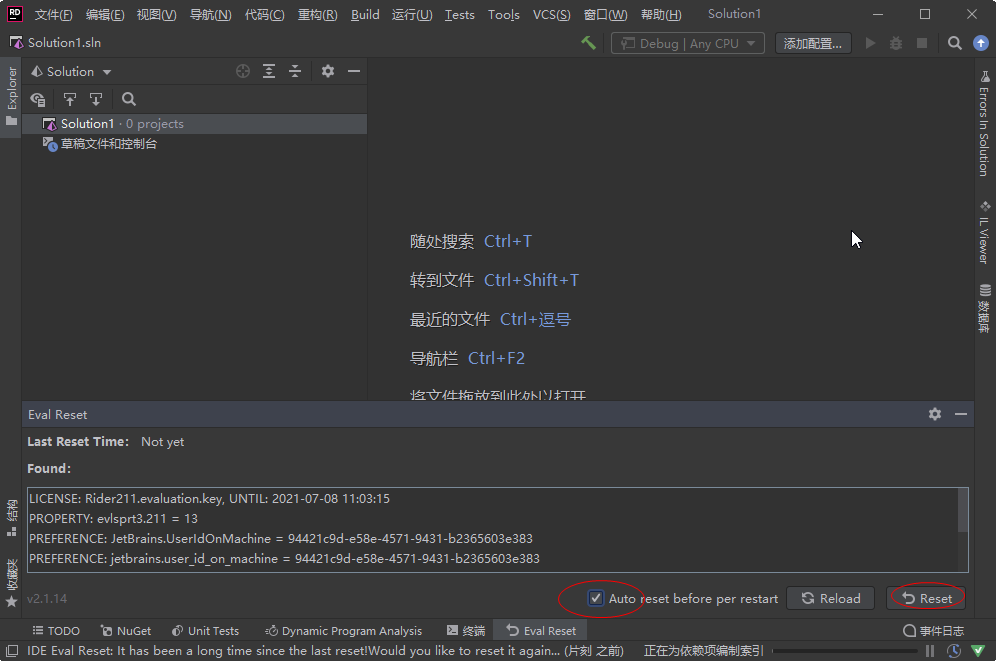This screenshot has width=996, height=661.
Task: Open the TODO tool window tab
Action: coord(56,631)
